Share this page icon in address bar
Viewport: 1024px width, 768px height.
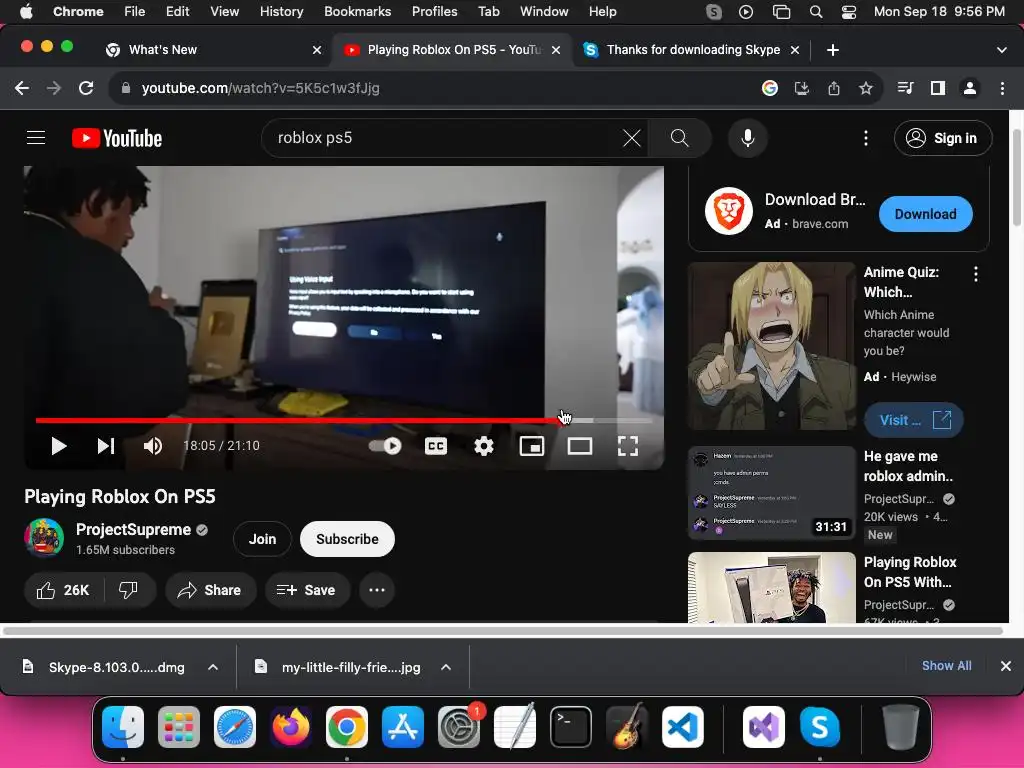(x=834, y=88)
